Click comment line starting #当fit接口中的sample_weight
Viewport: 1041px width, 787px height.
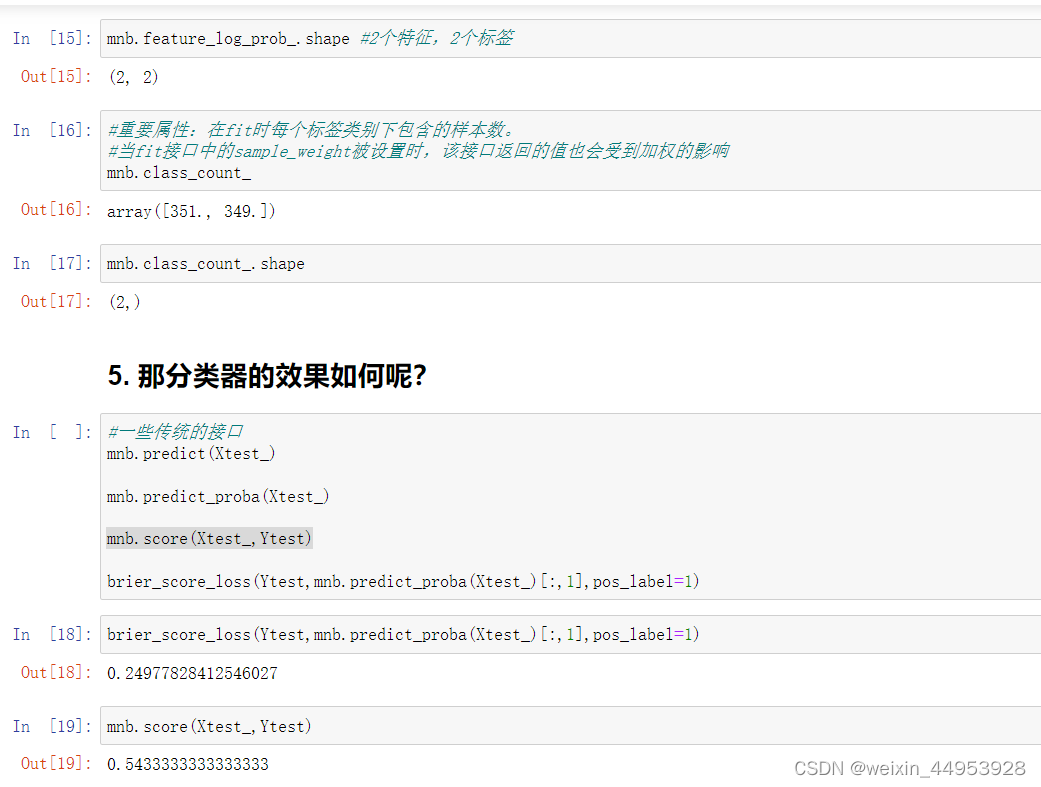click(418, 151)
